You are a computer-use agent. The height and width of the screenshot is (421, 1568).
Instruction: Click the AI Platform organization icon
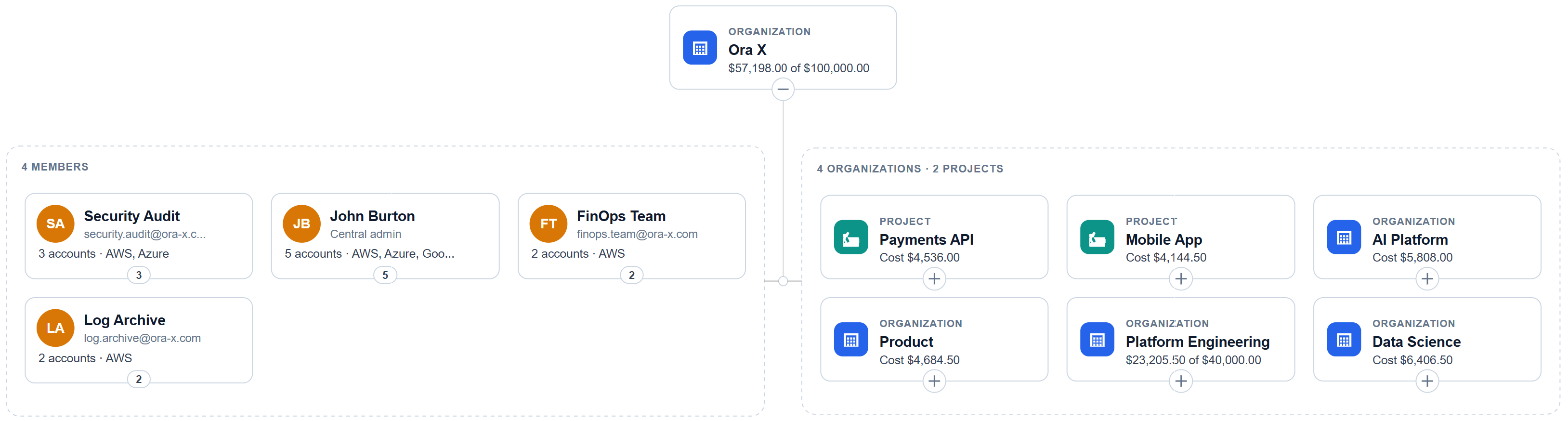click(1344, 237)
